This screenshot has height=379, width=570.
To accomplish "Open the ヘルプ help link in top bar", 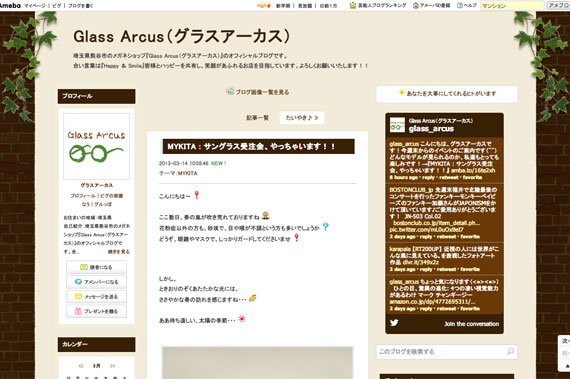I will point(467,5).
